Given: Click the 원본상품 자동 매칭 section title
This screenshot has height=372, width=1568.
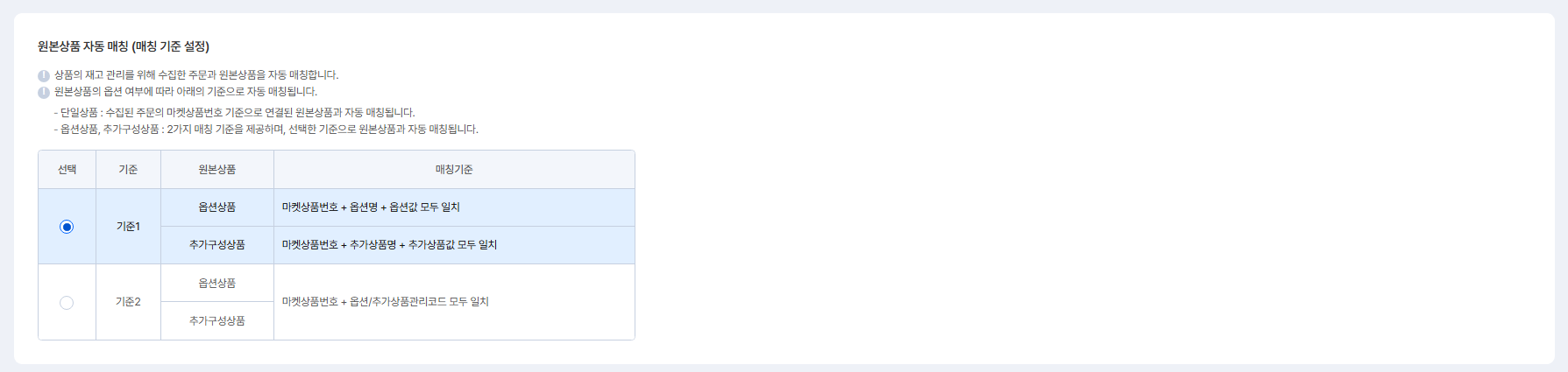Looking at the screenshot, I should pos(124,46).
